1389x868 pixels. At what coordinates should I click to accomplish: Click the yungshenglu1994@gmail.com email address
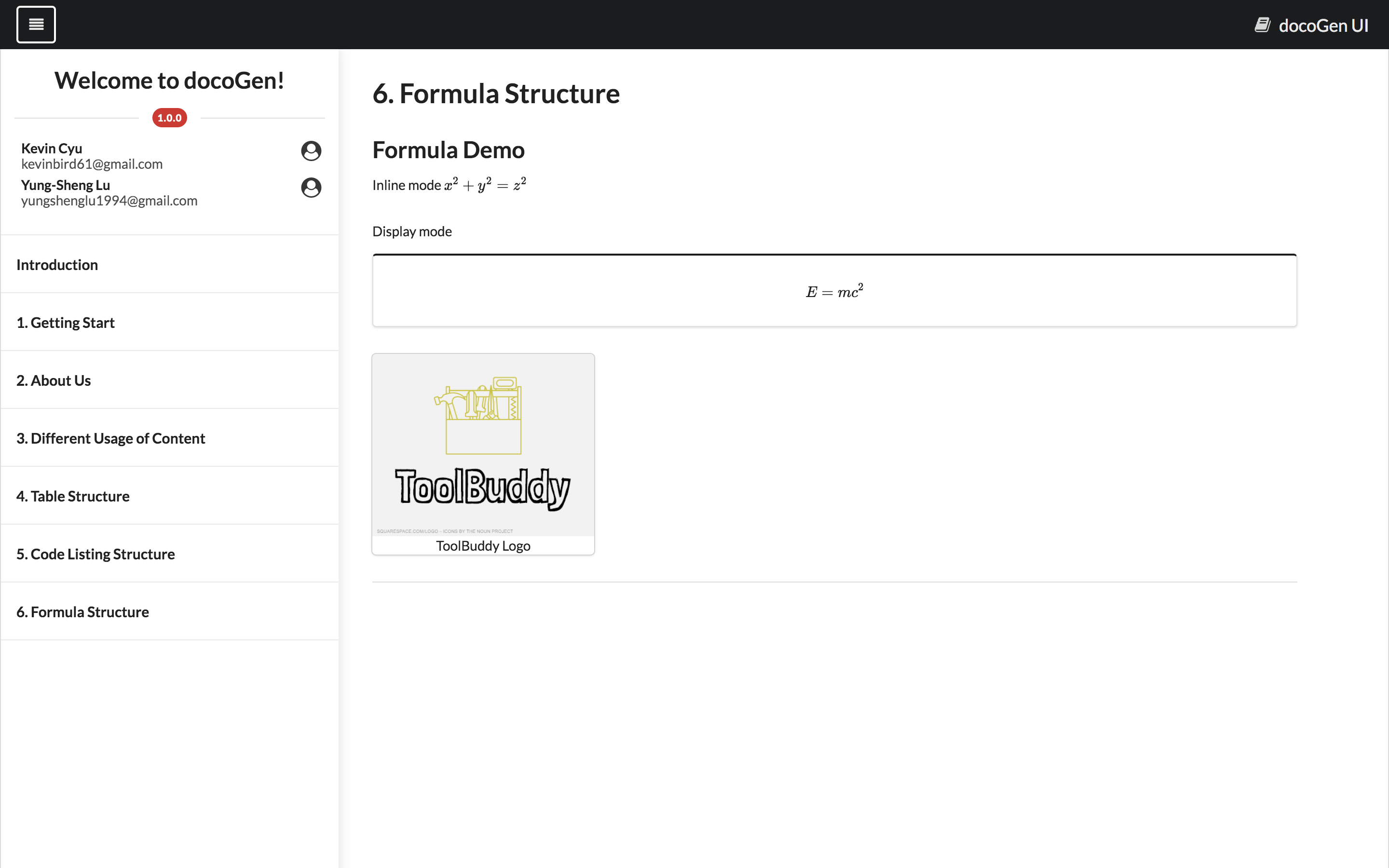coord(109,201)
